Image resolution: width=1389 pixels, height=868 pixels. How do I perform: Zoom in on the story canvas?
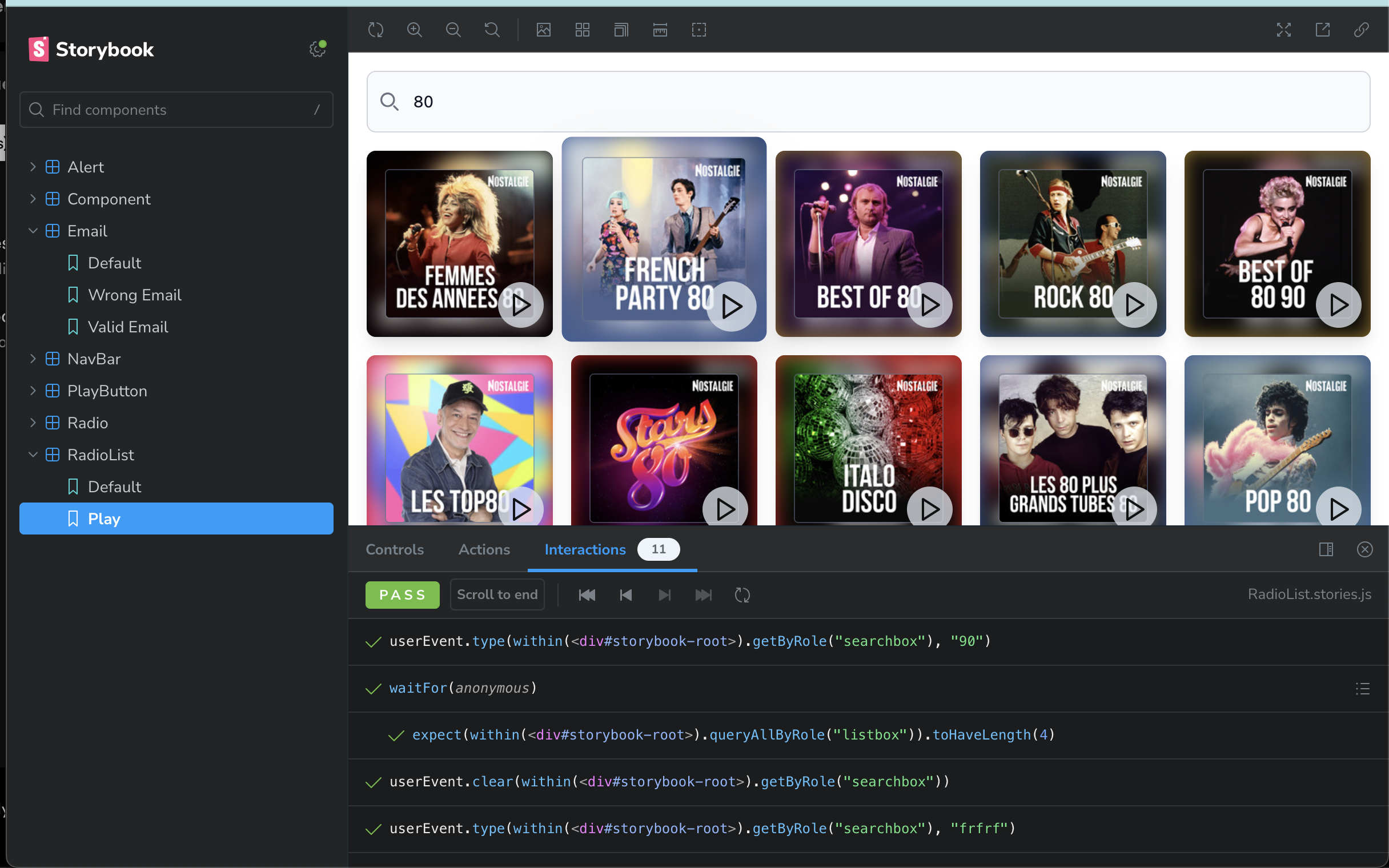(415, 30)
